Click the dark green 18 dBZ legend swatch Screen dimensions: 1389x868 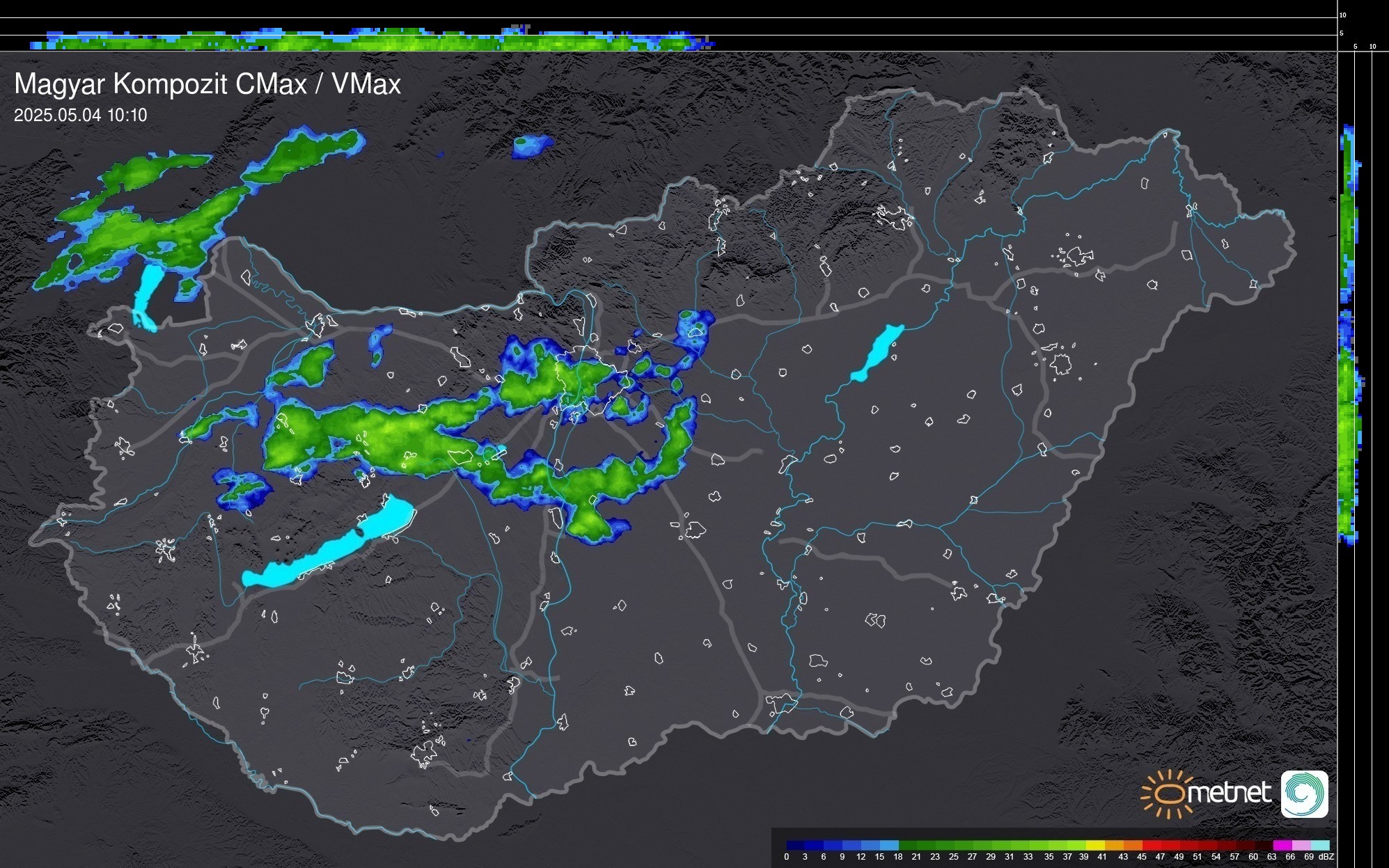908,846
